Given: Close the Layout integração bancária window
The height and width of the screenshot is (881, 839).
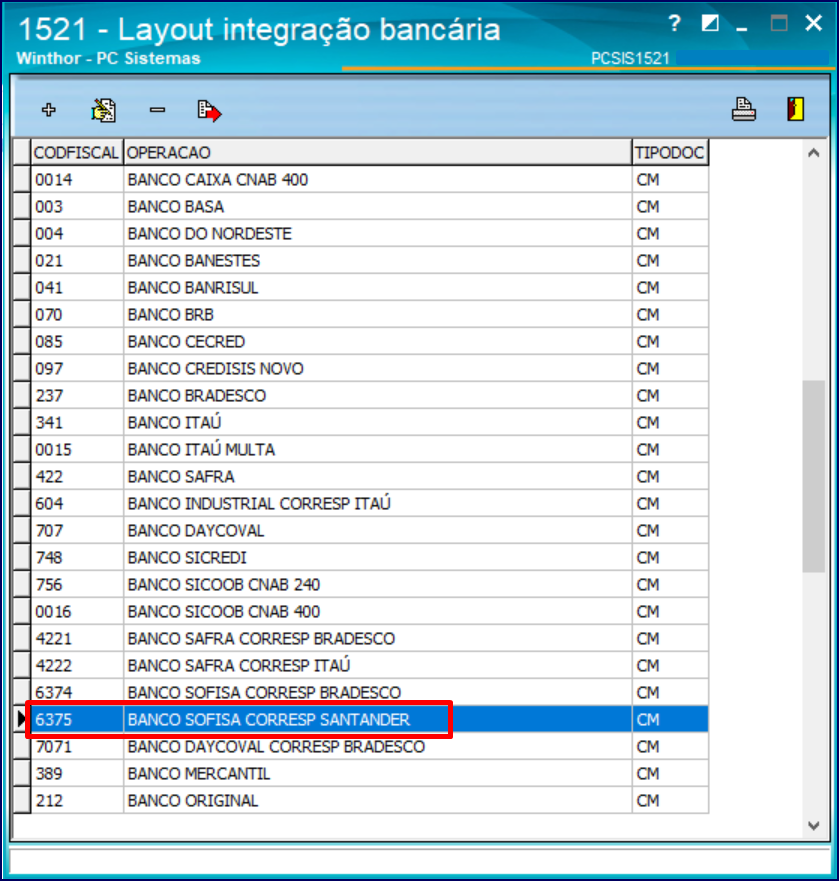Looking at the screenshot, I should tap(813, 23).
